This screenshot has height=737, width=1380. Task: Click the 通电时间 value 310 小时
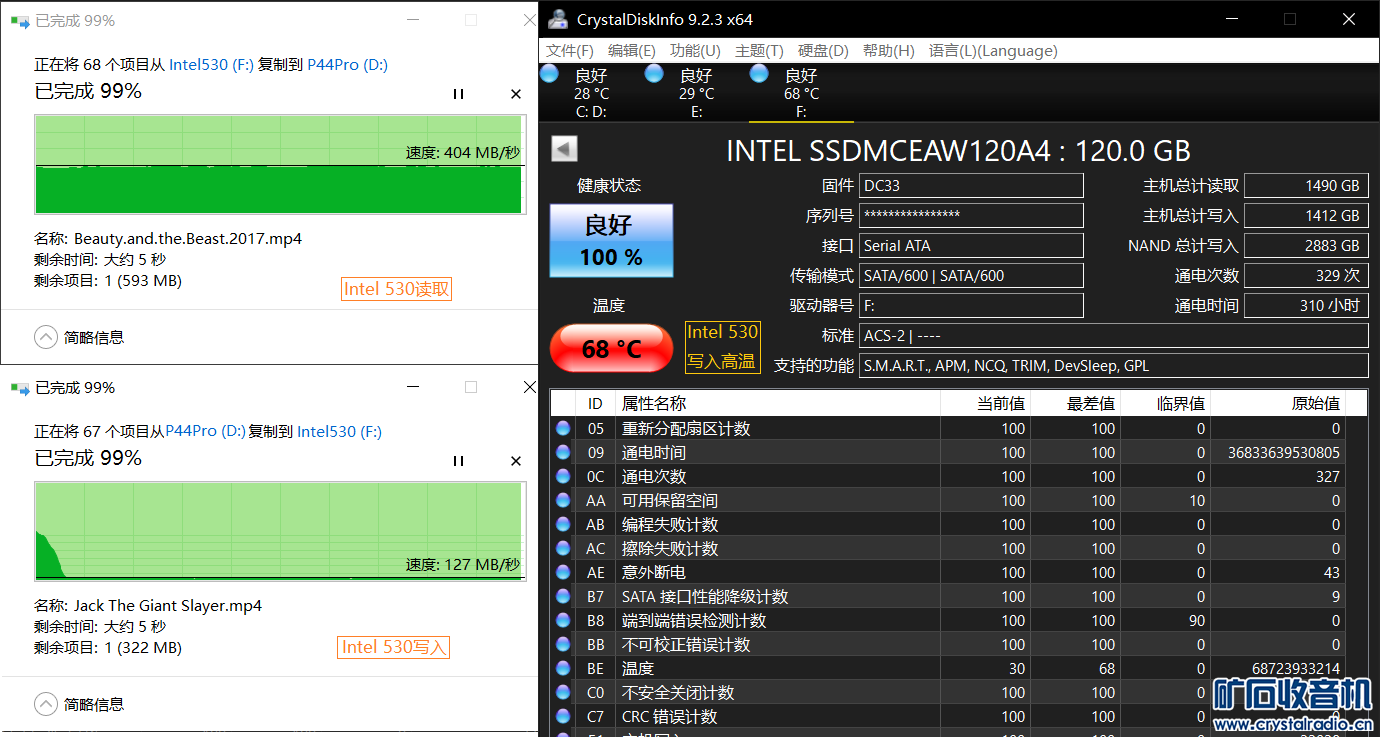[x=1307, y=306]
